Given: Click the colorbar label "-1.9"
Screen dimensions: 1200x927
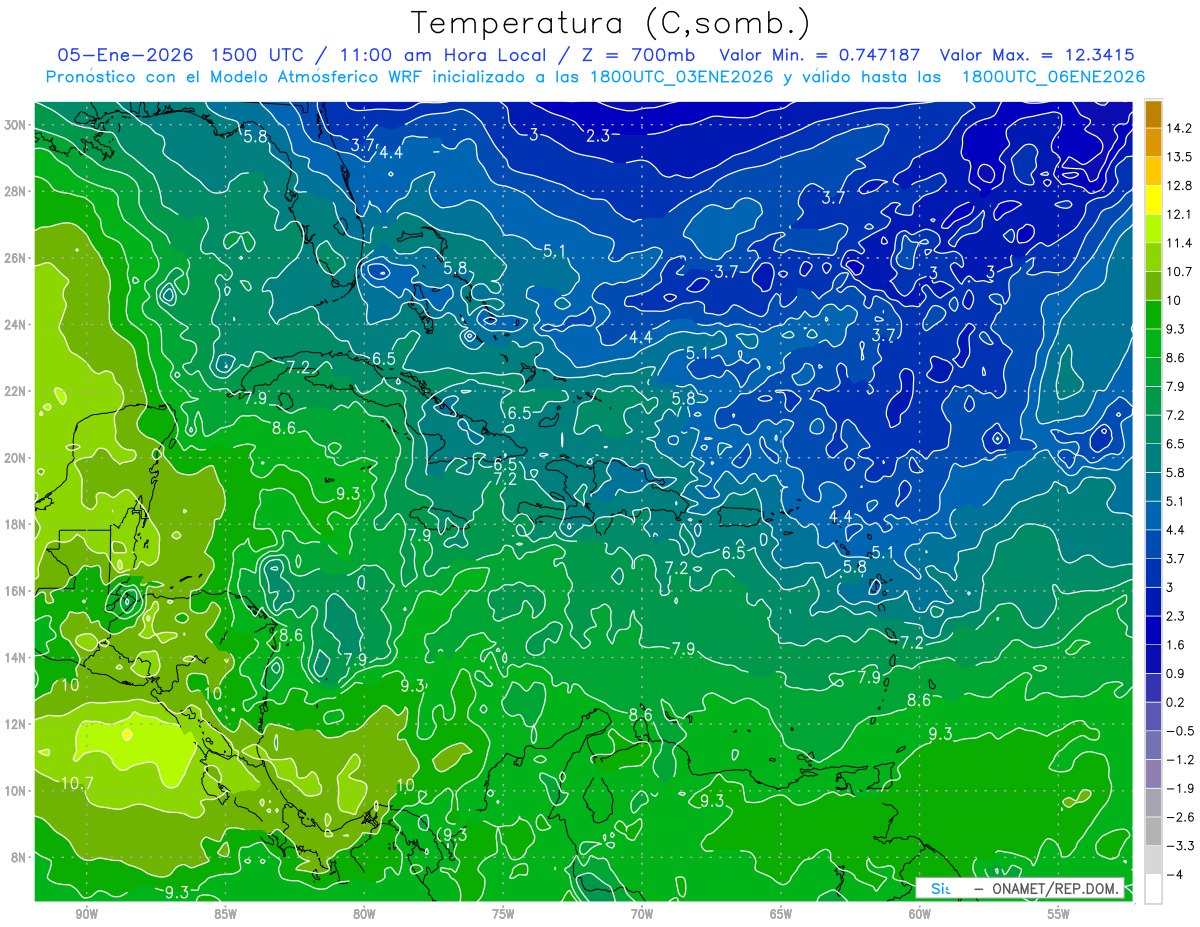Looking at the screenshot, I should tap(1179, 789).
